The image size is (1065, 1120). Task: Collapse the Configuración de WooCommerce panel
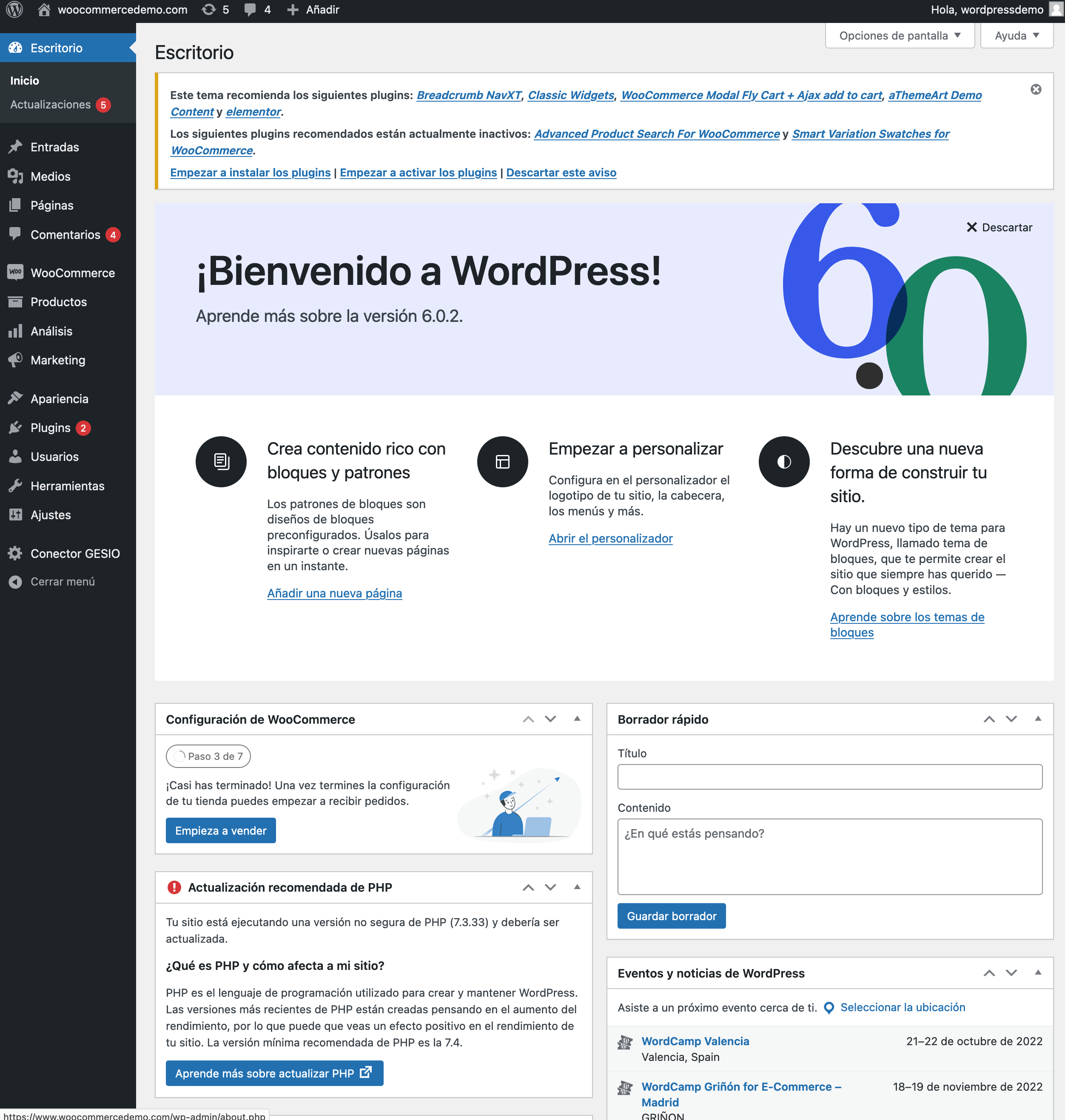[577, 719]
